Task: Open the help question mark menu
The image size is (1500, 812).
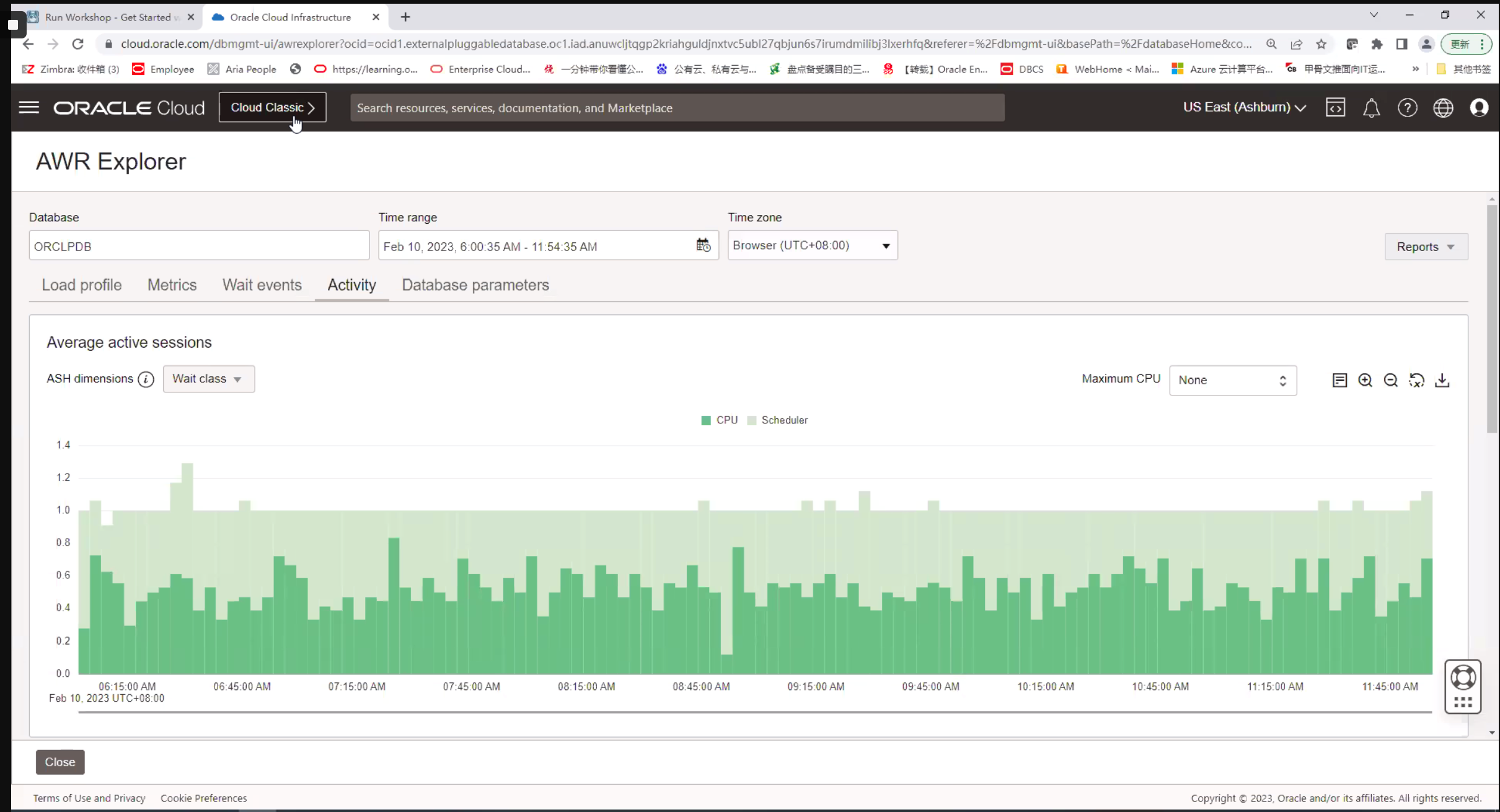Action: (1407, 108)
